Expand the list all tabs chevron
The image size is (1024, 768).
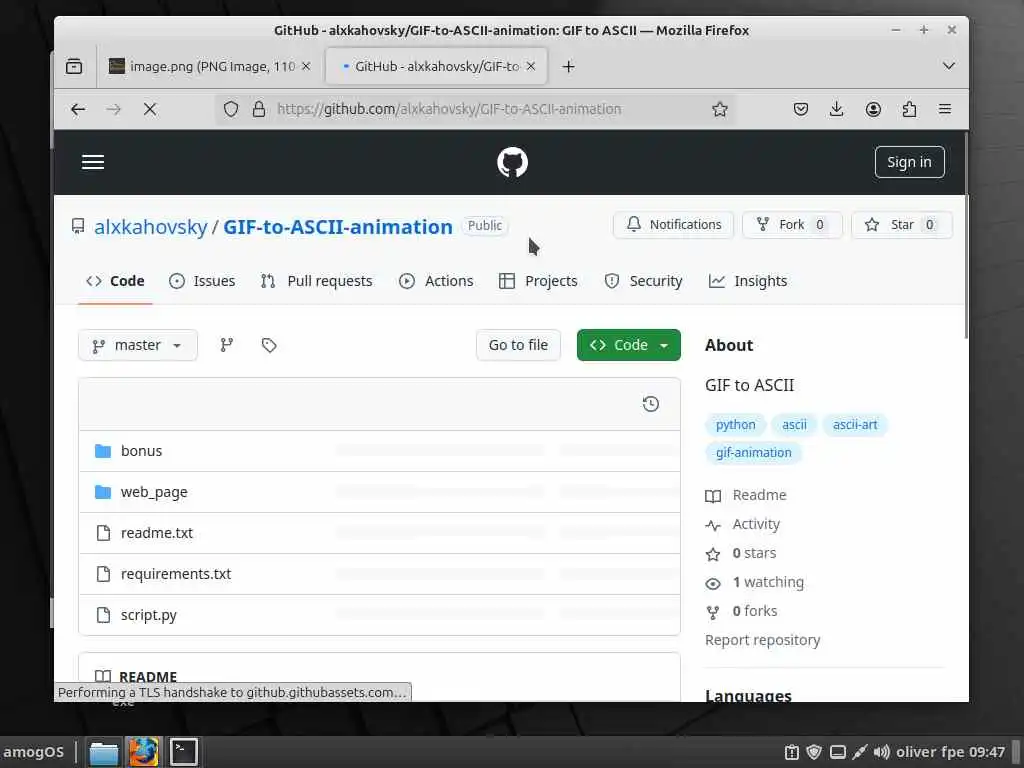(x=949, y=66)
